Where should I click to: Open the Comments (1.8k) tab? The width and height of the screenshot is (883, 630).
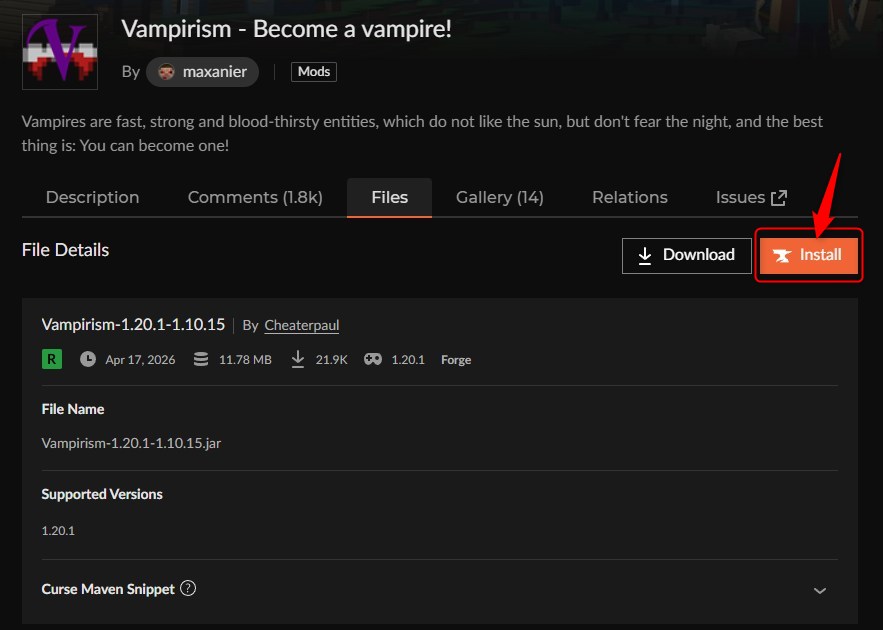click(x=255, y=198)
